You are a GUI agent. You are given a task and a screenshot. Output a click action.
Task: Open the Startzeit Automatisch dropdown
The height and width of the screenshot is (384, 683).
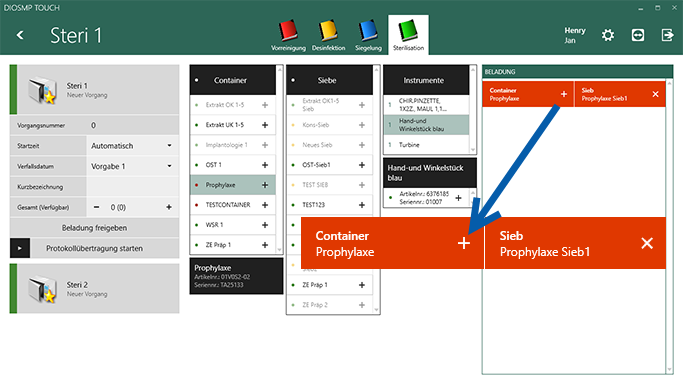(x=132, y=146)
